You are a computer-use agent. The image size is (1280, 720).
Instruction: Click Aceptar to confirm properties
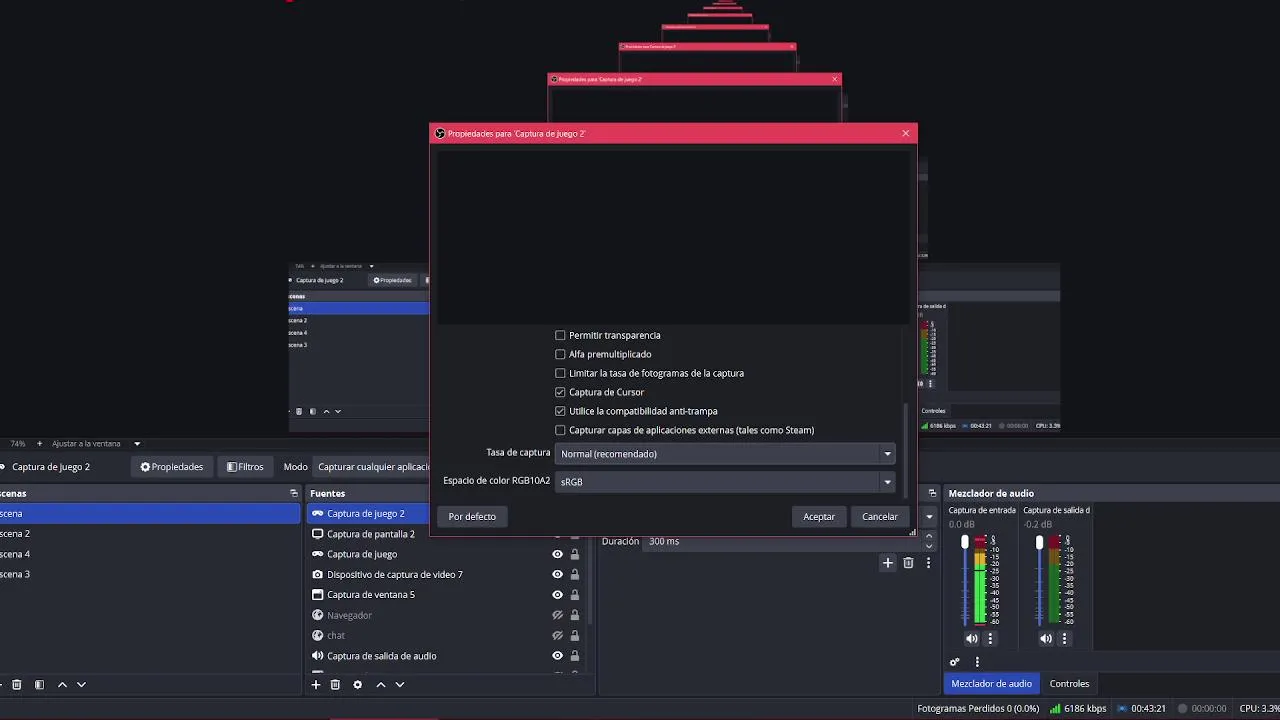819,517
